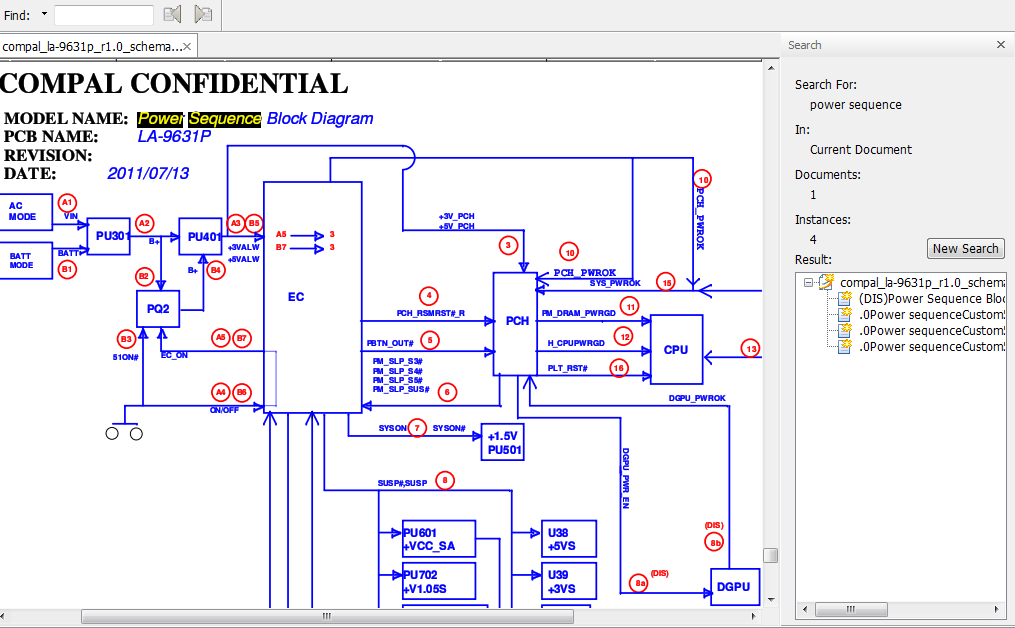Click the red circled step '13' marker

(x=751, y=349)
